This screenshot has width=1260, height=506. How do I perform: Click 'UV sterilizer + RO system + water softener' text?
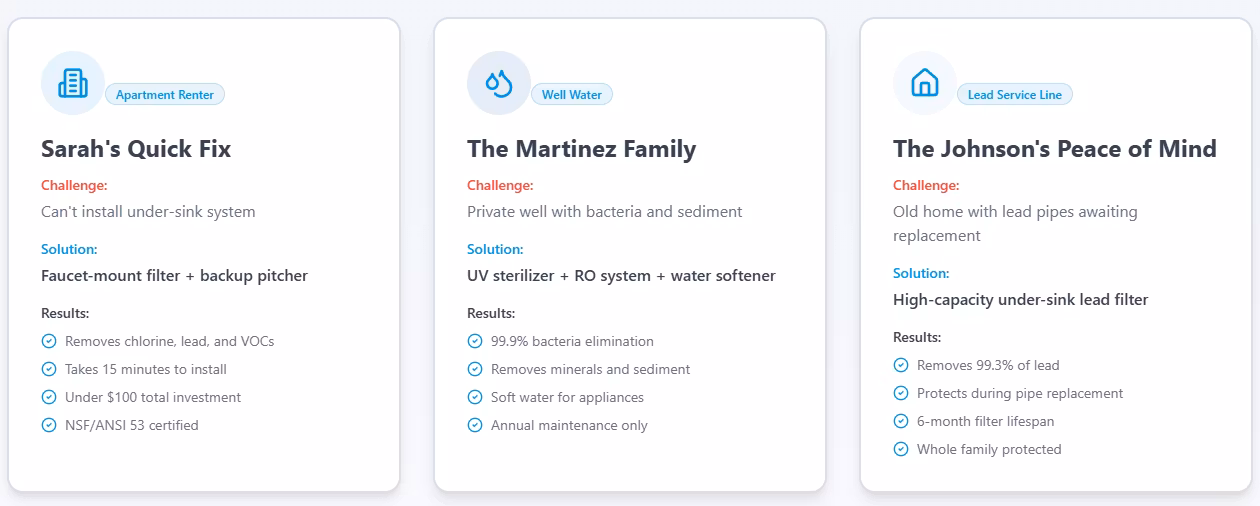[621, 275]
